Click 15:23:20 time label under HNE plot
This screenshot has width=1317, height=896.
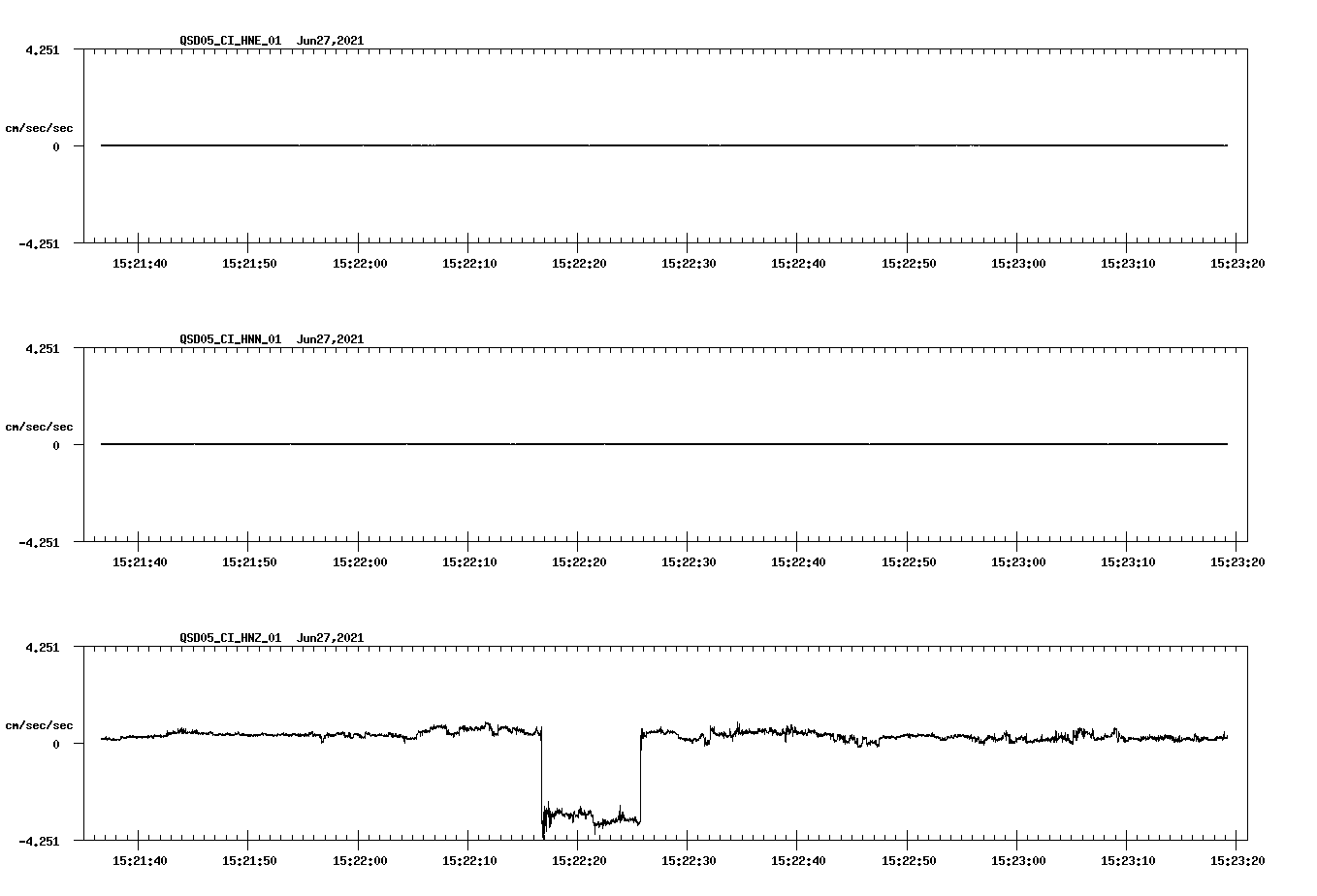(x=1237, y=263)
